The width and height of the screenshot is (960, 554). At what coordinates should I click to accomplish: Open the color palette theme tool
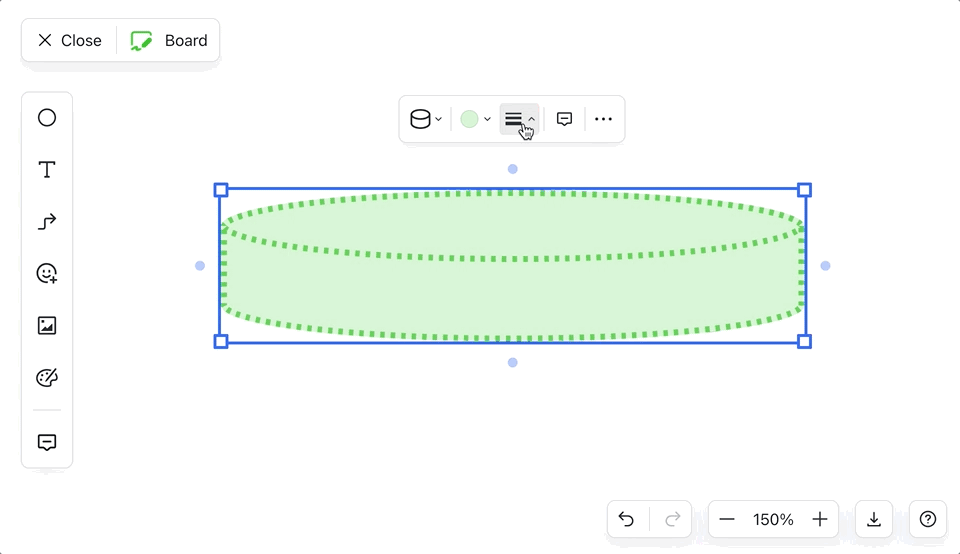point(47,377)
